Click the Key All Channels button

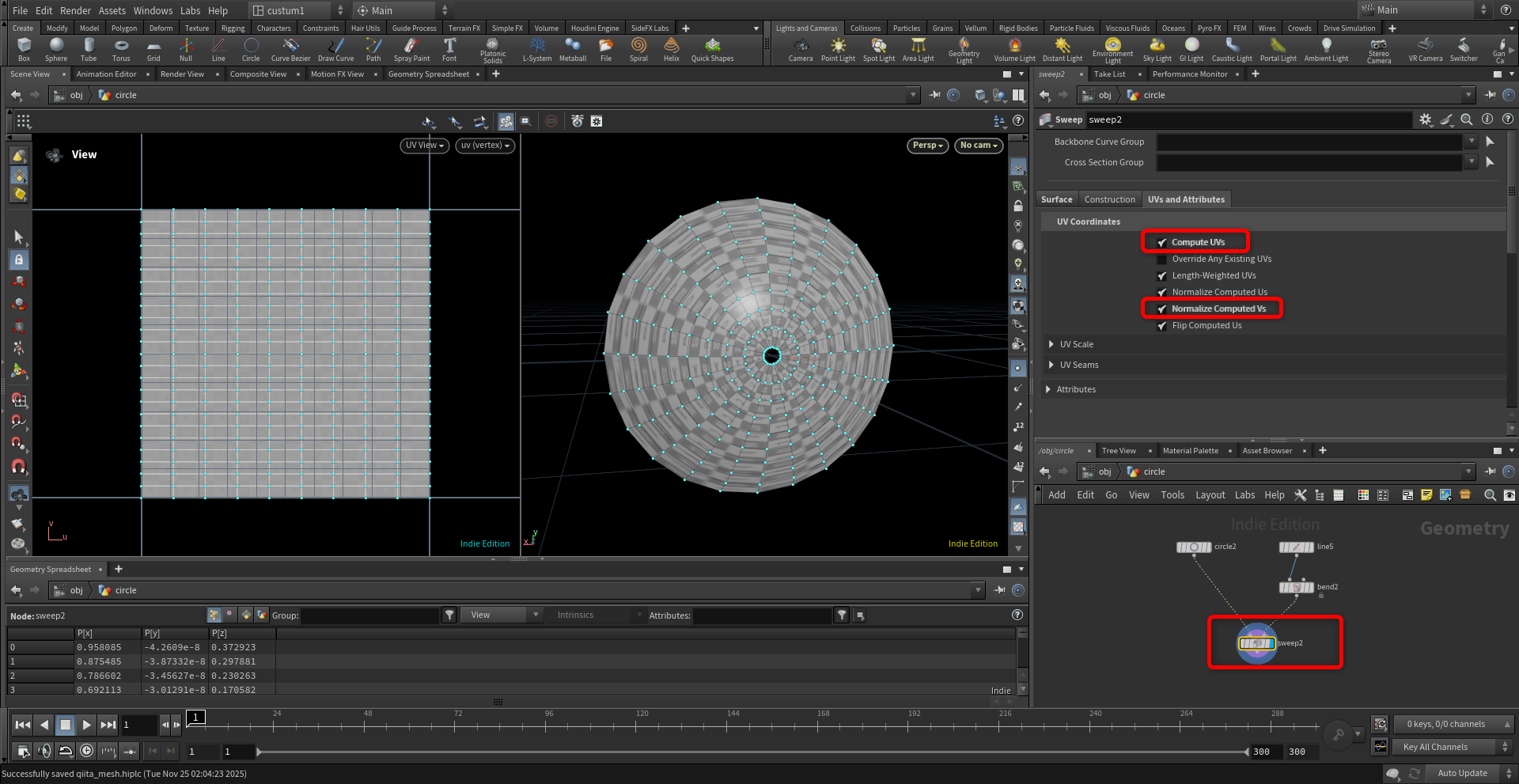pos(1435,747)
